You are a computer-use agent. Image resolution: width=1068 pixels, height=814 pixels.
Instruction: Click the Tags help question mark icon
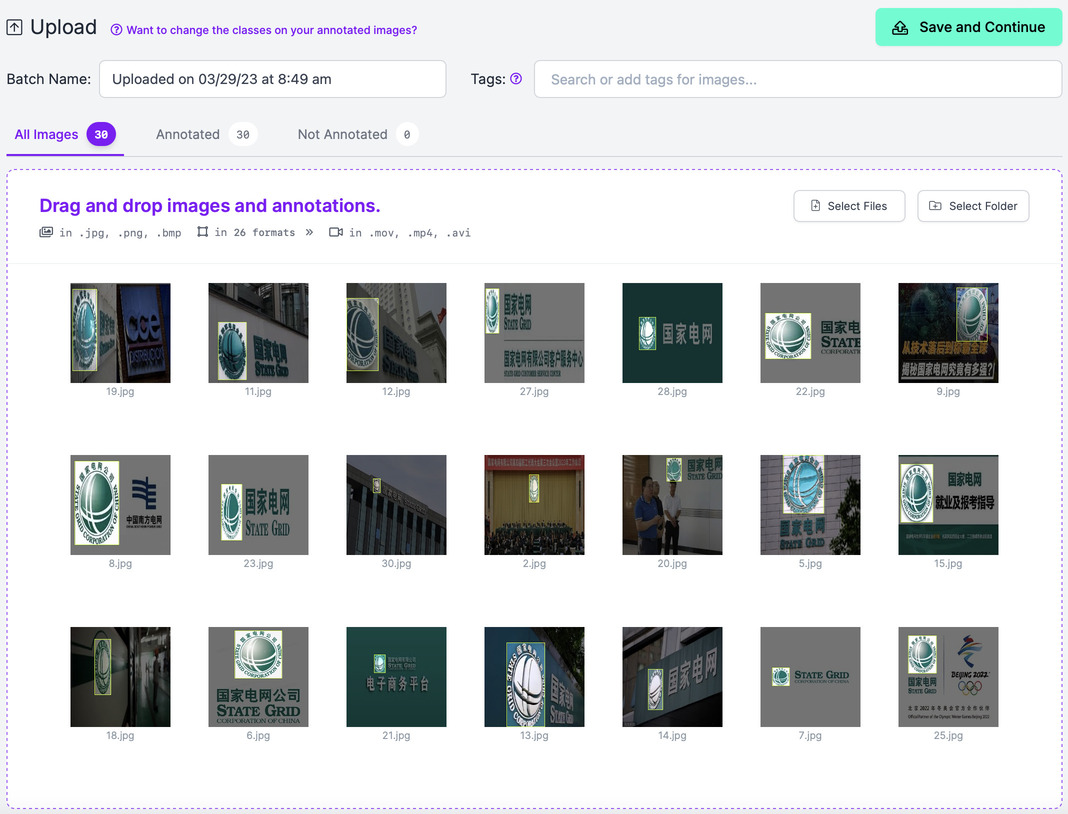[x=516, y=78]
